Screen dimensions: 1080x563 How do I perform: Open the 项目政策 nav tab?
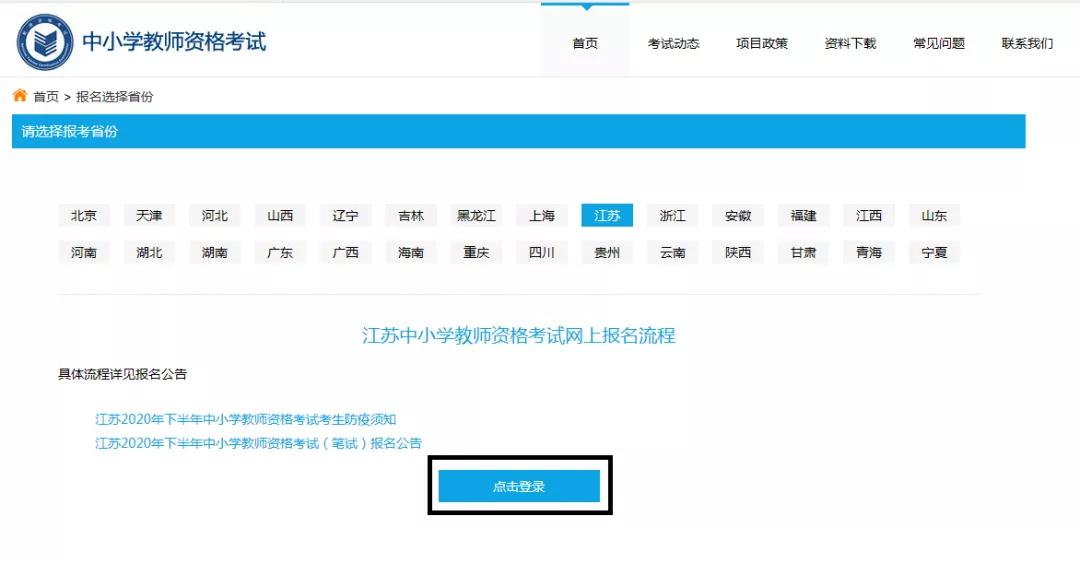pos(762,43)
